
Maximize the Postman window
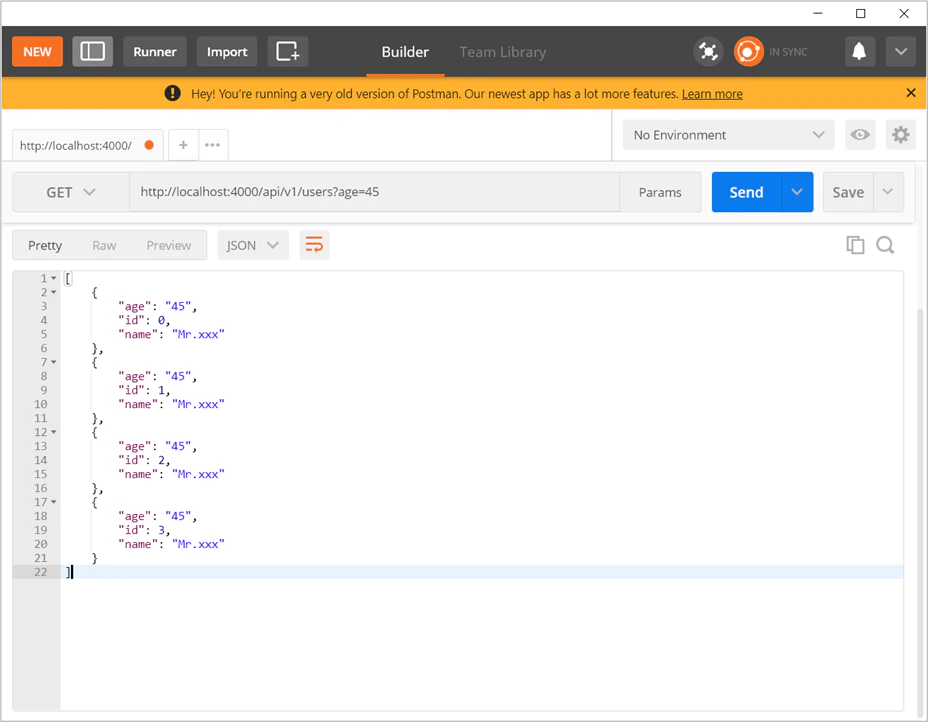[861, 13]
